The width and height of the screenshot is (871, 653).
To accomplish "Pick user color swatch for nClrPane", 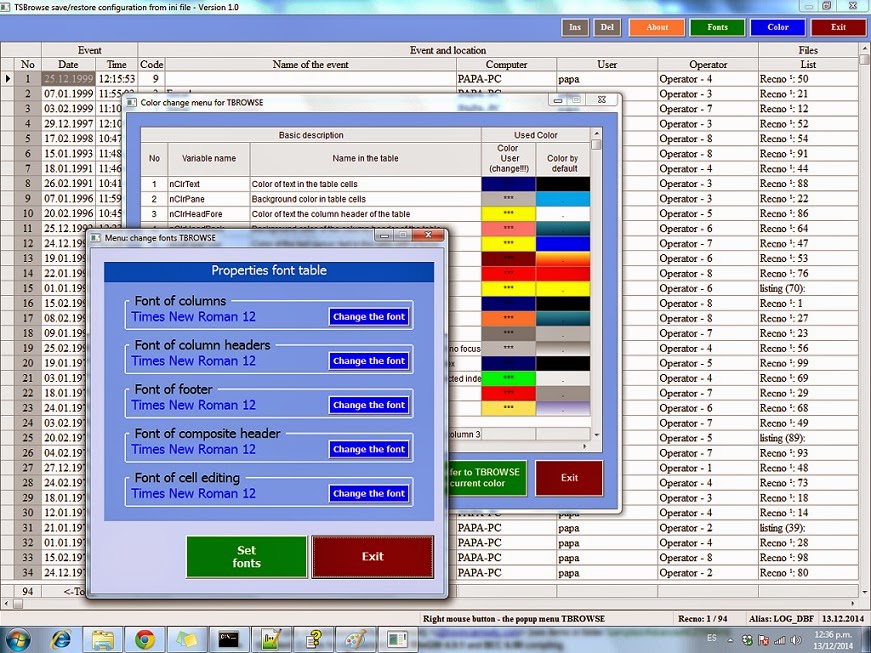I will pos(508,199).
